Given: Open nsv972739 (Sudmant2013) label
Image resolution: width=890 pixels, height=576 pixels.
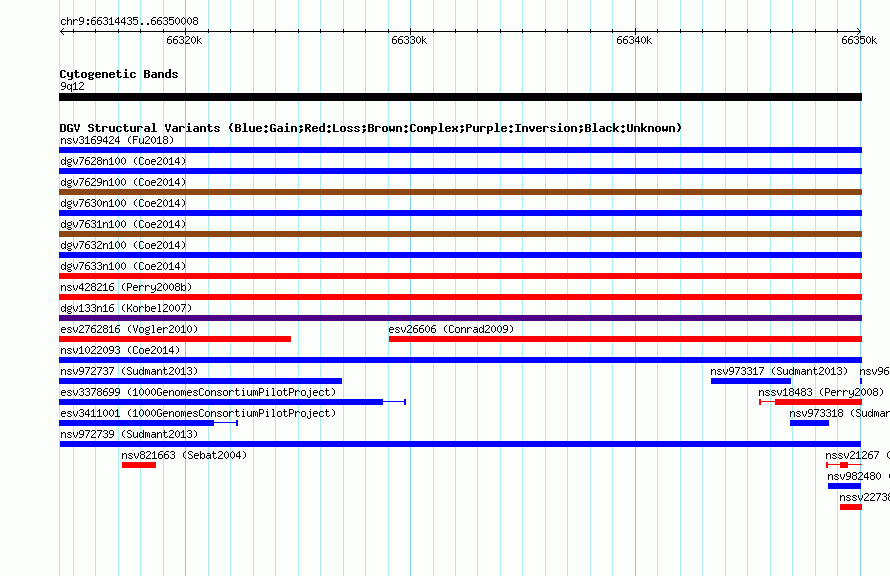Looking at the screenshot, I should 129,434.
